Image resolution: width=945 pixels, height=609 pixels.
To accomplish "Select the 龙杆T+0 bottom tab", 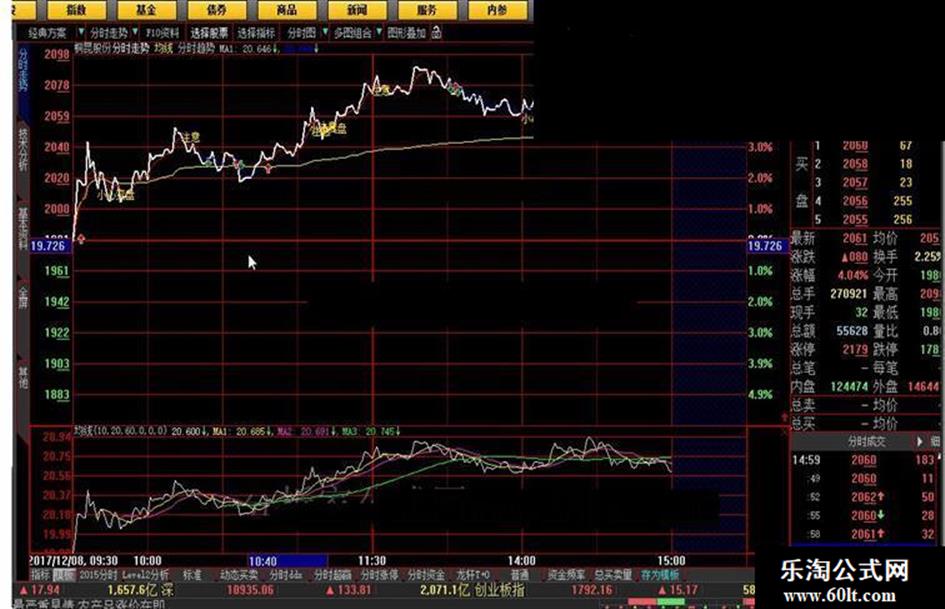I will (473, 575).
